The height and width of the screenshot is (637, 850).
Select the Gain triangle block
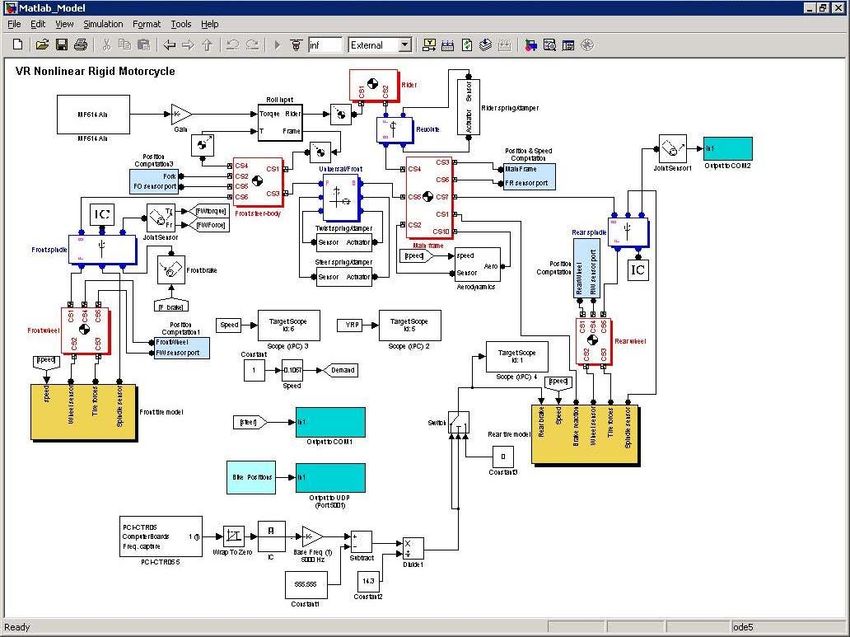click(181, 114)
